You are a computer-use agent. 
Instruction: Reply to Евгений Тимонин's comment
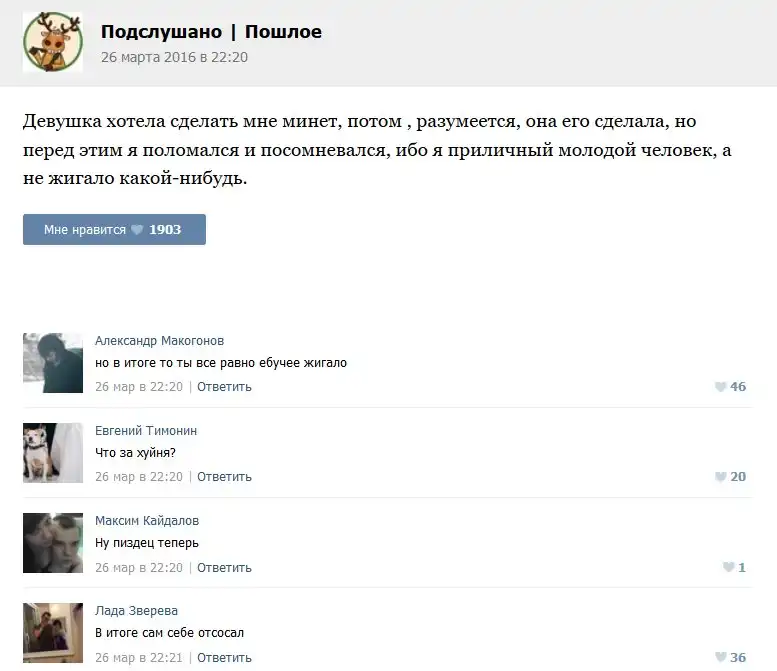tap(224, 477)
